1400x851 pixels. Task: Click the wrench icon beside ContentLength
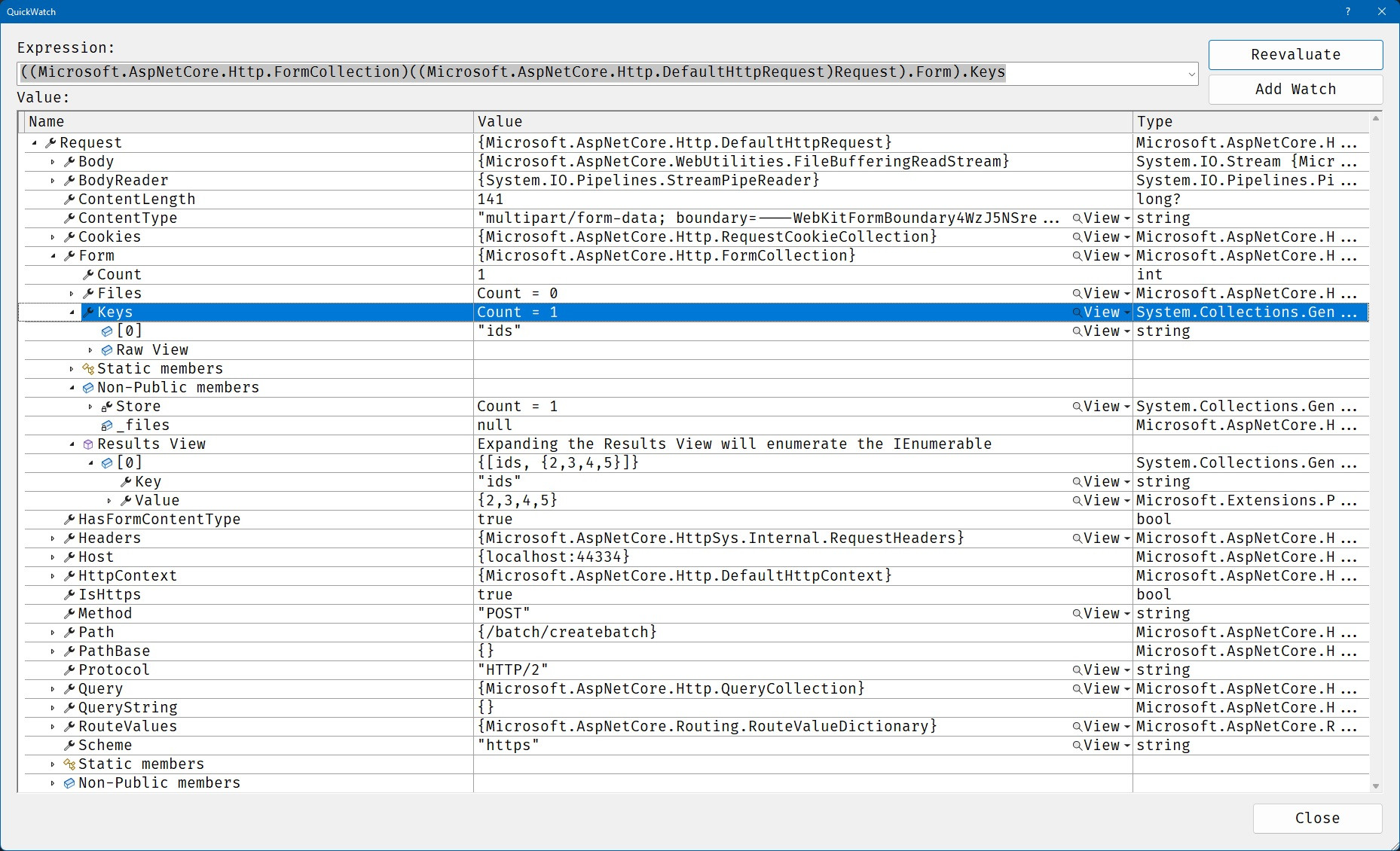pyautogui.click(x=69, y=200)
